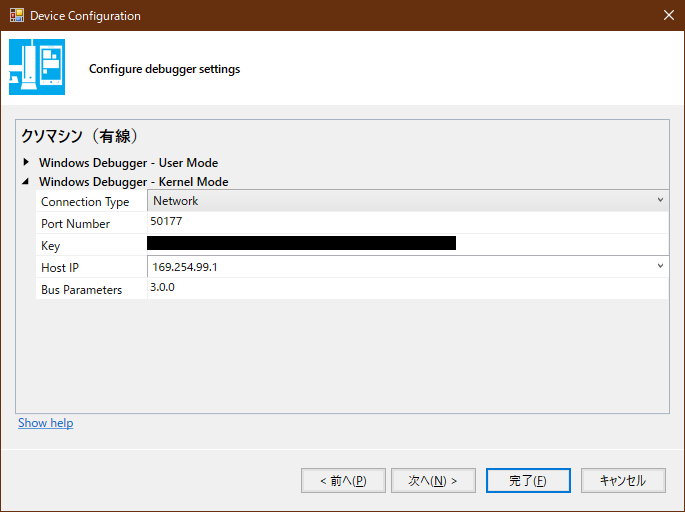Open the Show help link

[x=45, y=423]
